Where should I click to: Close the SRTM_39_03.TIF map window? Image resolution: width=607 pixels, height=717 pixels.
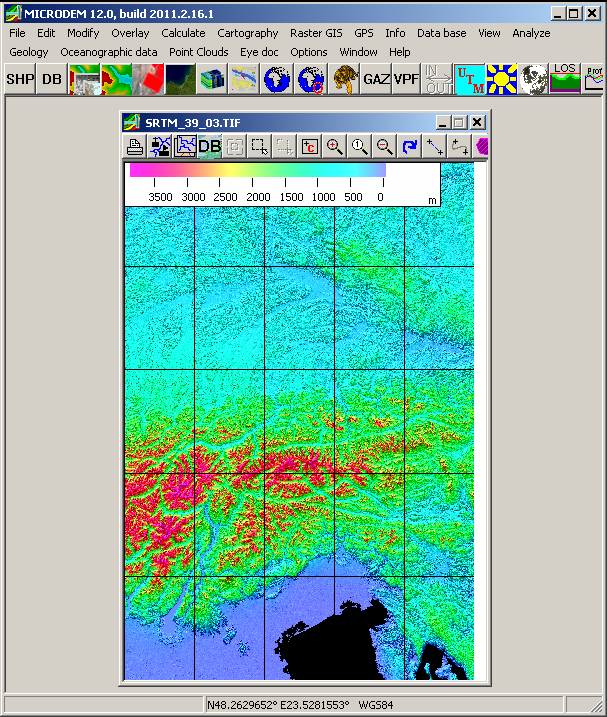478,123
